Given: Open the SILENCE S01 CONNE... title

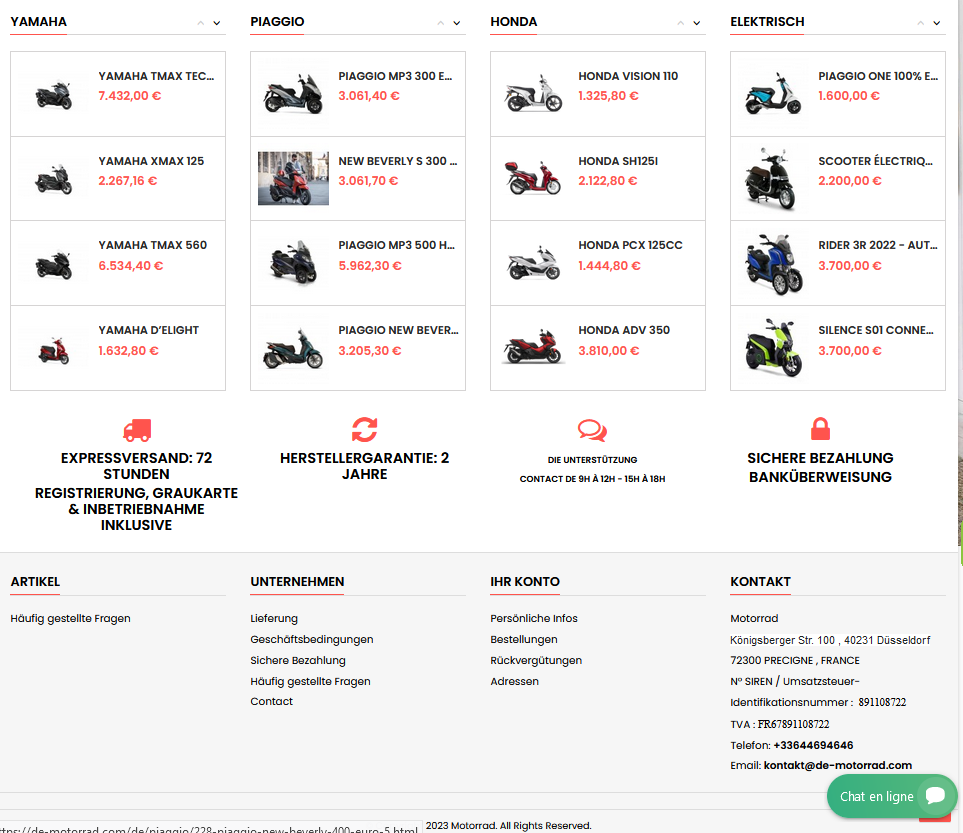Looking at the screenshot, I should click(876, 330).
